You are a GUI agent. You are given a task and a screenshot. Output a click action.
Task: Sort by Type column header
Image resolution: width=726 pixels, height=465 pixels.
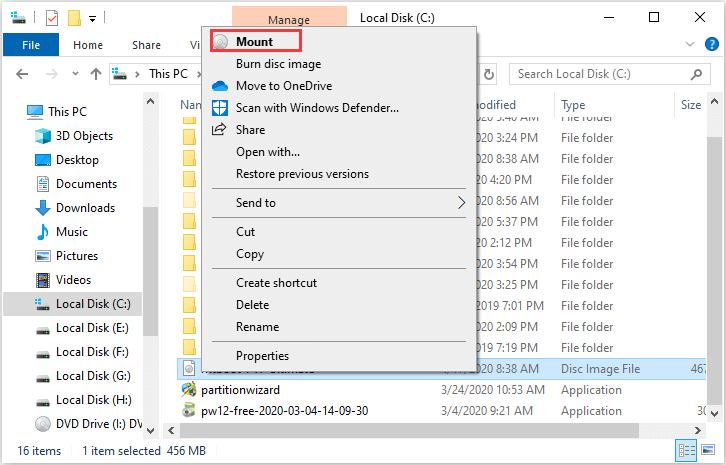(x=573, y=105)
